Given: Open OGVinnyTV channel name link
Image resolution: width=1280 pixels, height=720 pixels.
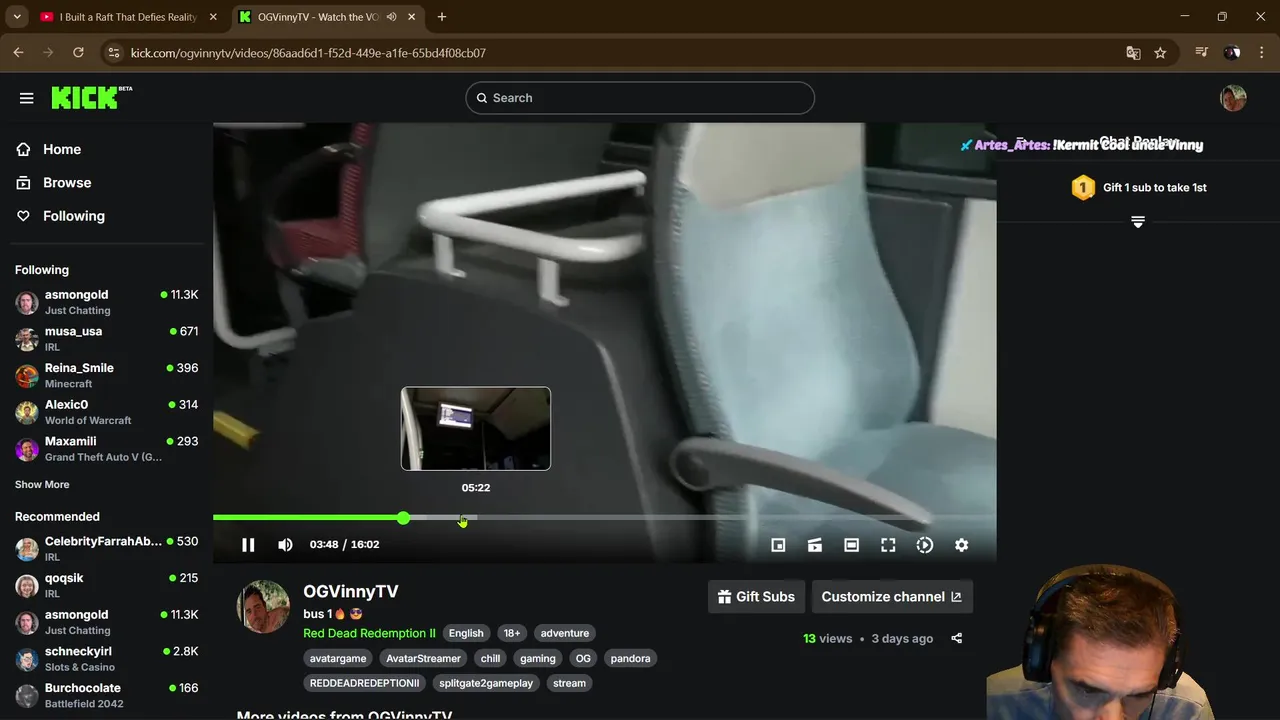Looking at the screenshot, I should [x=351, y=592].
